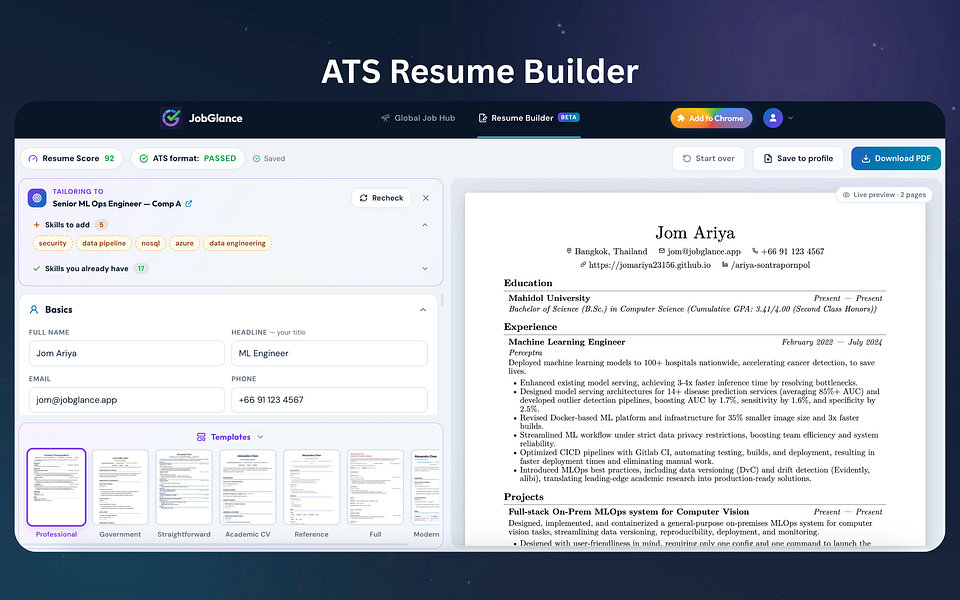Select the Professional template thumbnail
The height and width of the screenshot is (600, 960).
tap(56, 487)
